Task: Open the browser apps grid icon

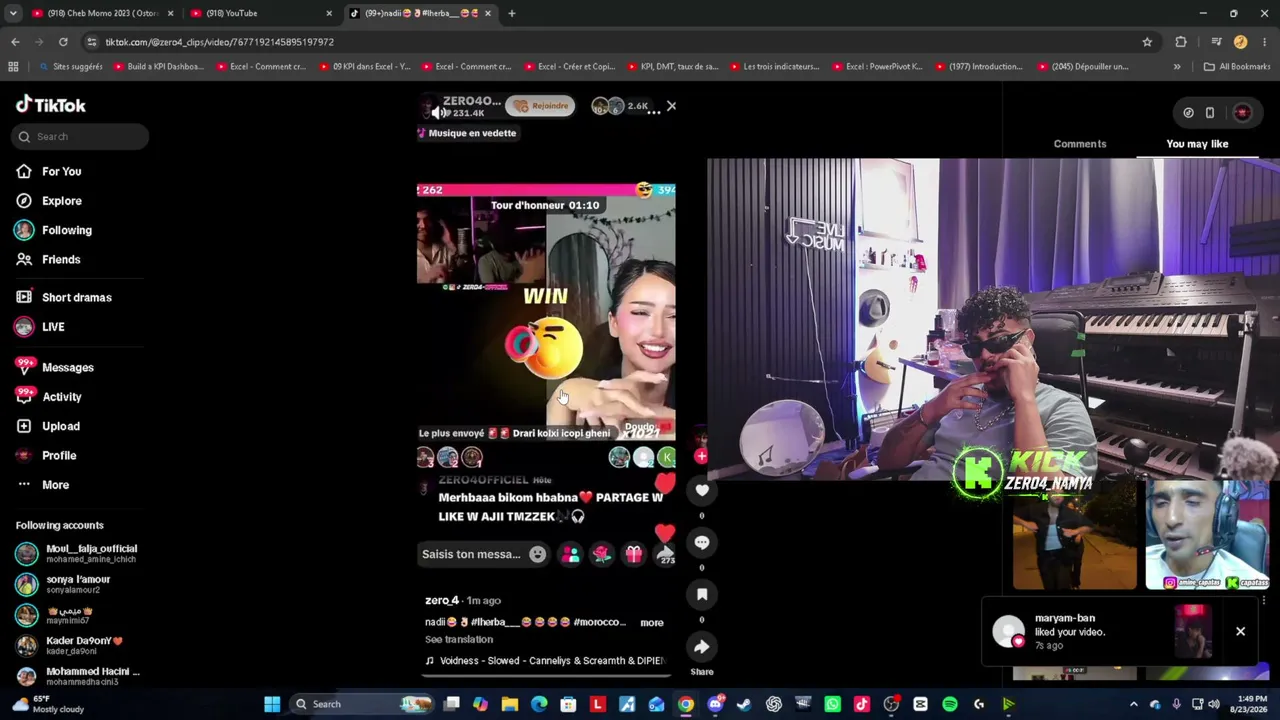Action: pyautogui.click(x=13, y=67)
